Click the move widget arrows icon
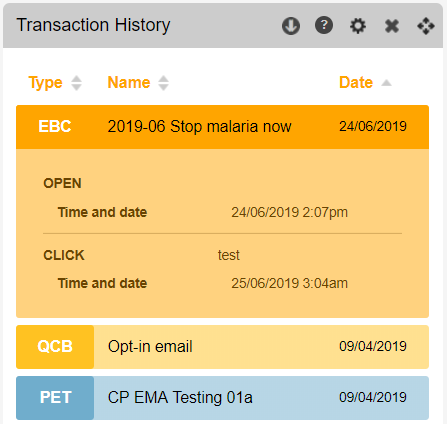 click(x=426, y=26)
